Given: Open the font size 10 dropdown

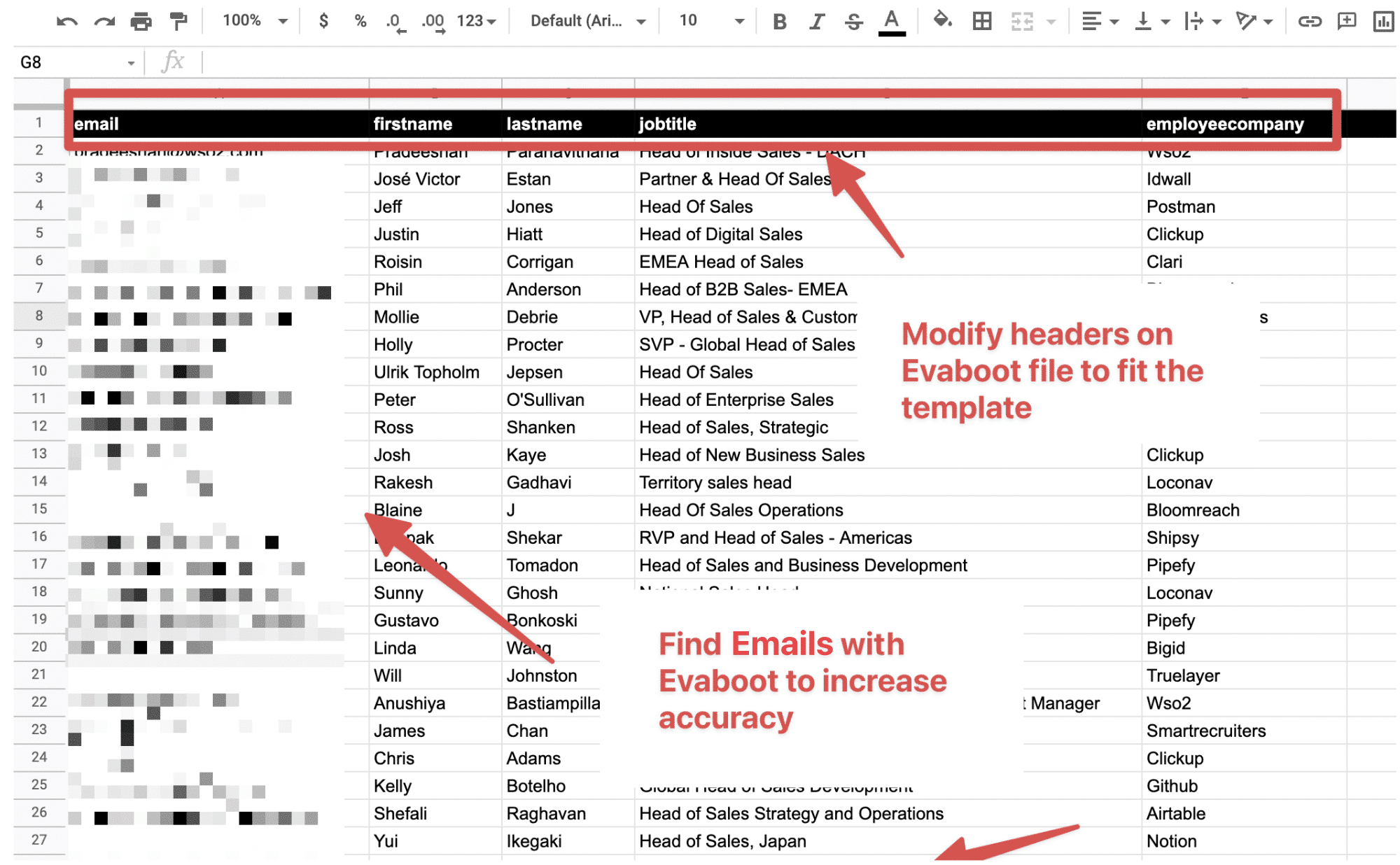Looking at the screenshot, I should coord(711,21).
